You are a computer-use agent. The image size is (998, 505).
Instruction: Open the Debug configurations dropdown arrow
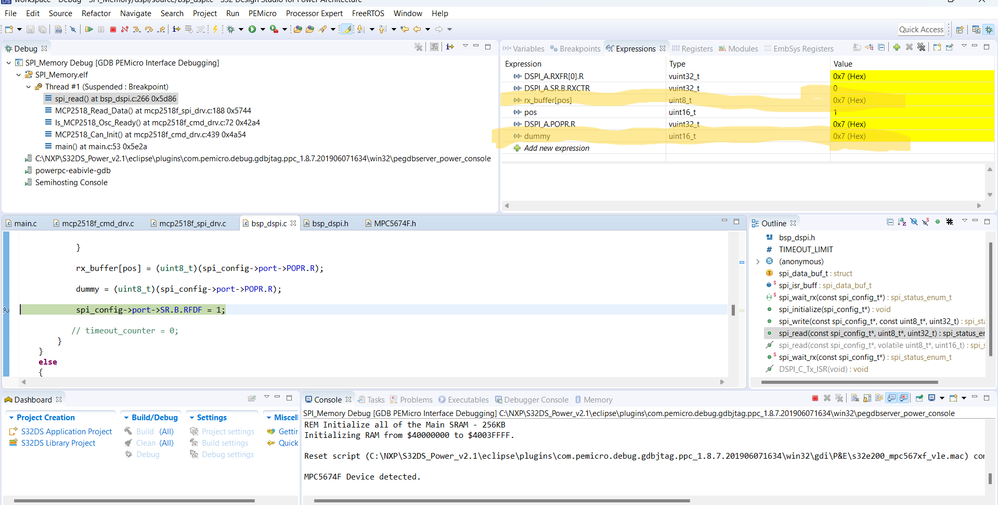point(241,29)
